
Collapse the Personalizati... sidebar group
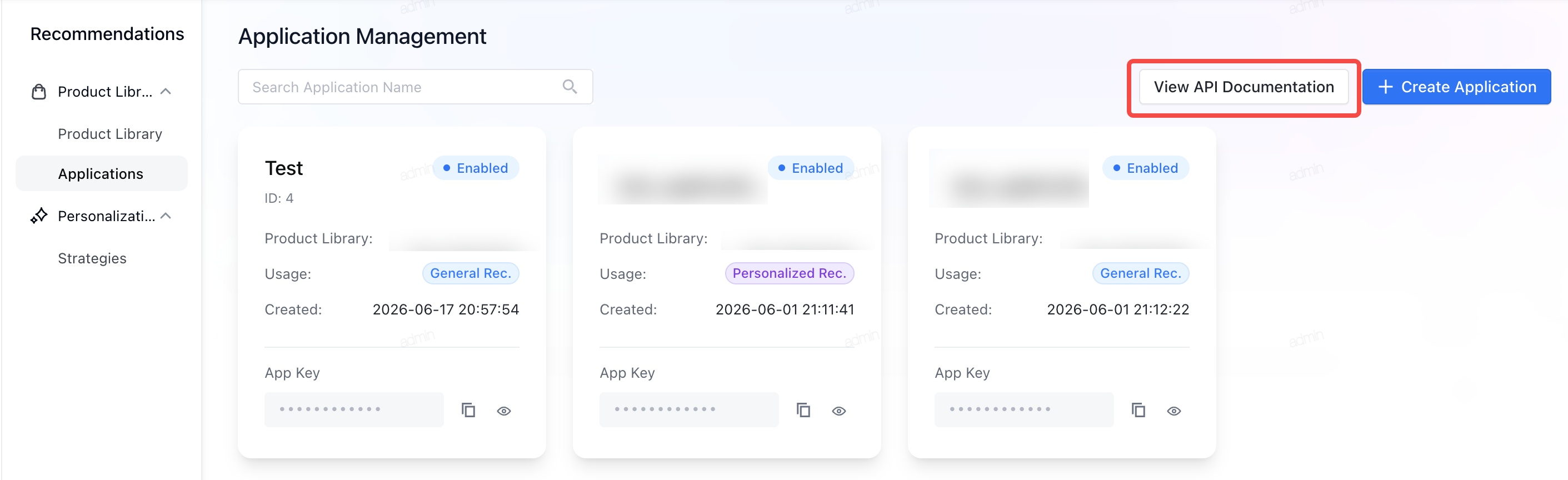166,216
